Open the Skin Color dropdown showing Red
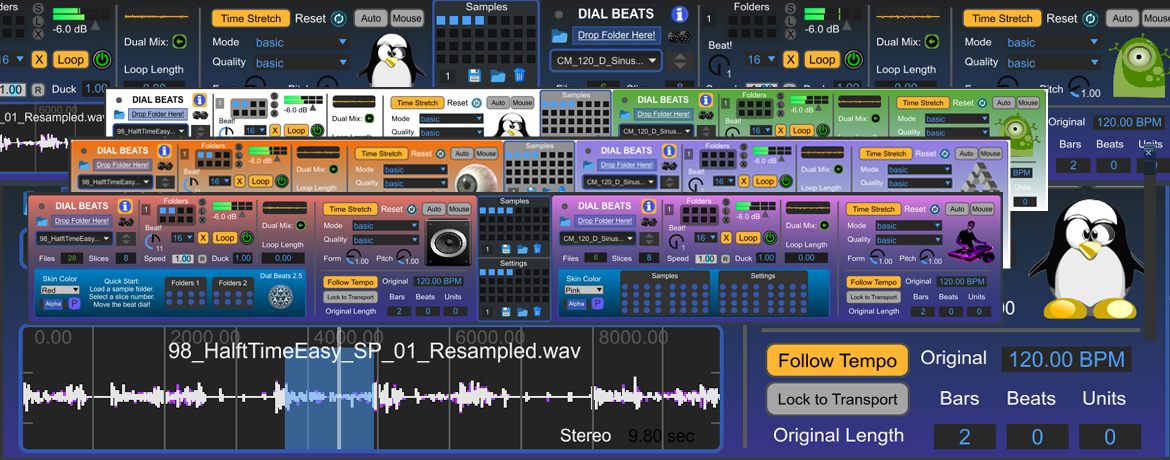Image resolution: width=1170 pixels, height=460 pixels. click(59, 290)
